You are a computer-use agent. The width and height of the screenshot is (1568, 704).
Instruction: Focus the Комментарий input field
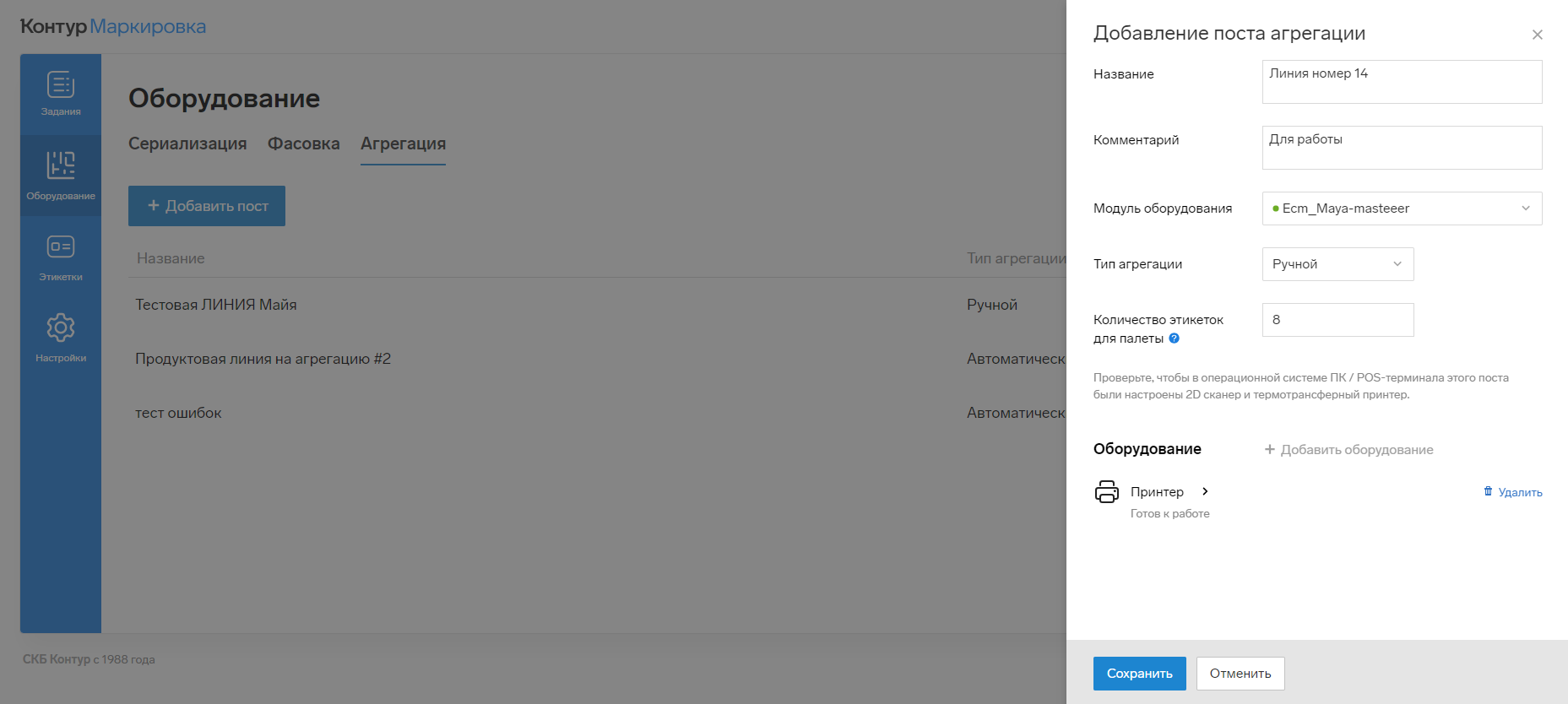click(x=1402, y=148)
